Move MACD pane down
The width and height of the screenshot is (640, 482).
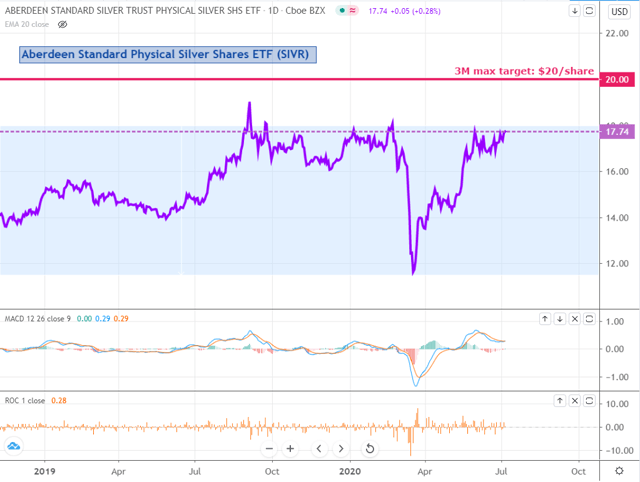click(560, 319)
